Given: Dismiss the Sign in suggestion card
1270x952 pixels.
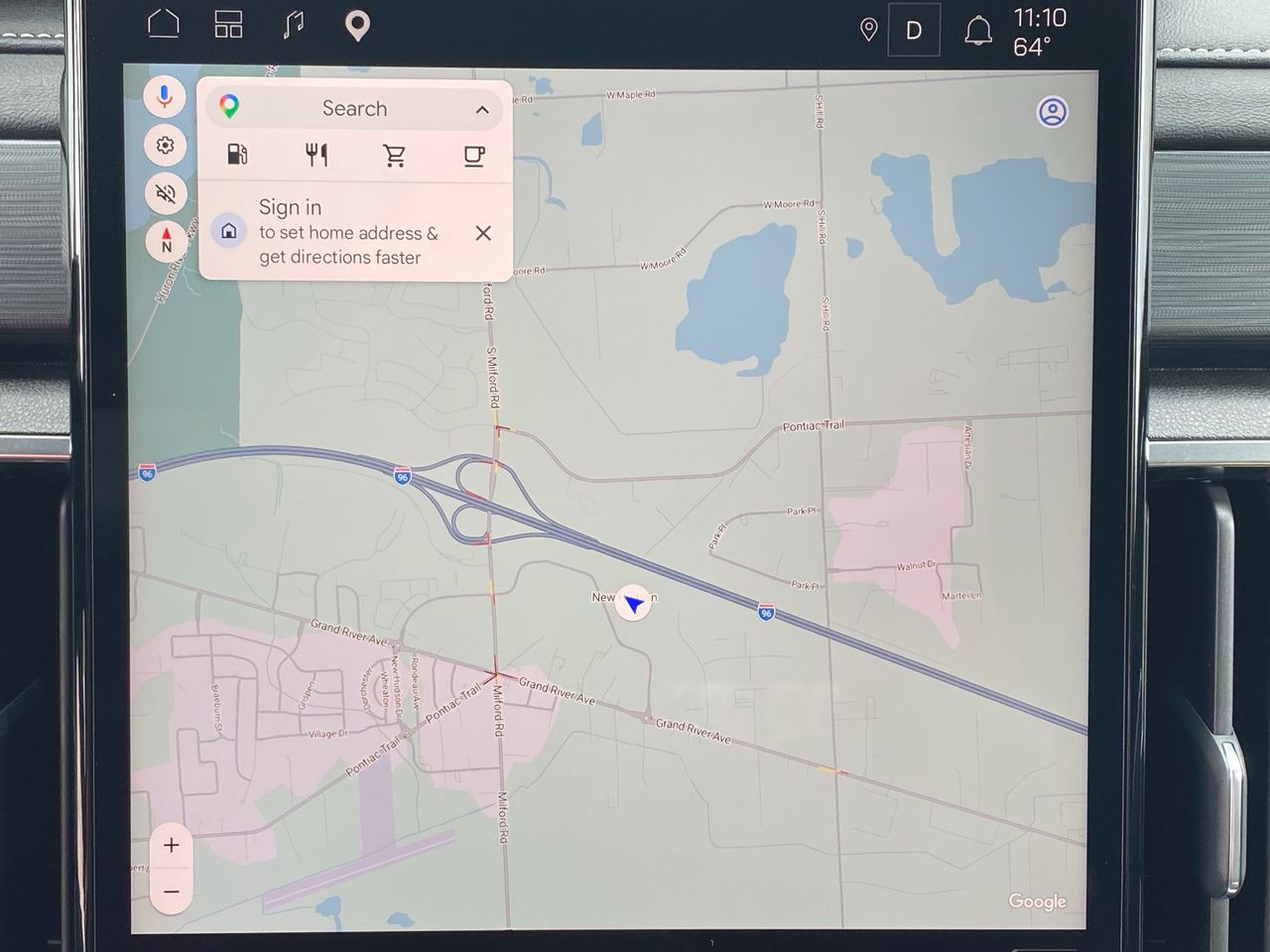Looking at the screenshot, I should [x=483, y=233].
